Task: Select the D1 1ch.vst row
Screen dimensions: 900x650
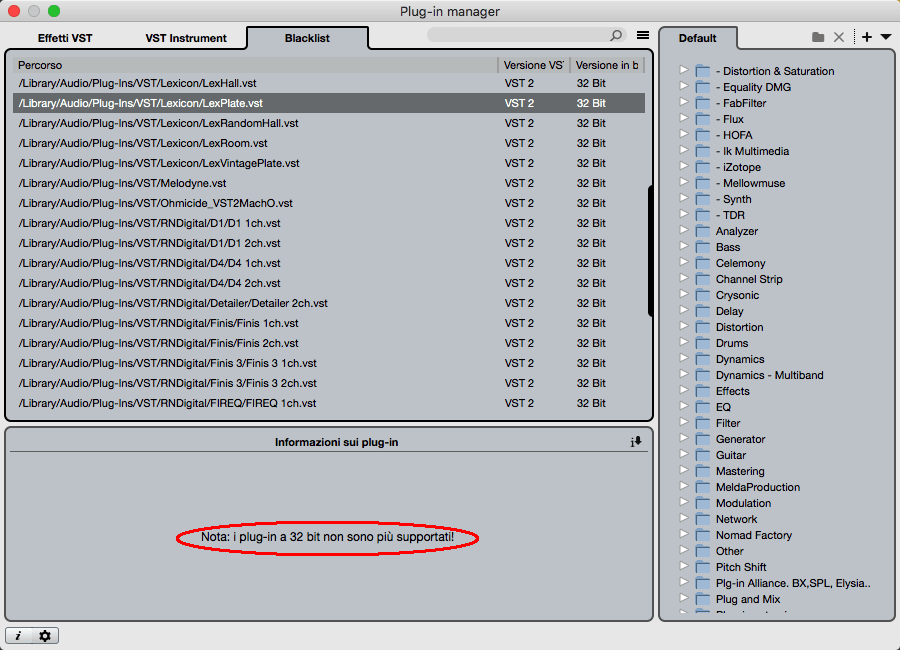Action: (329, 223)
